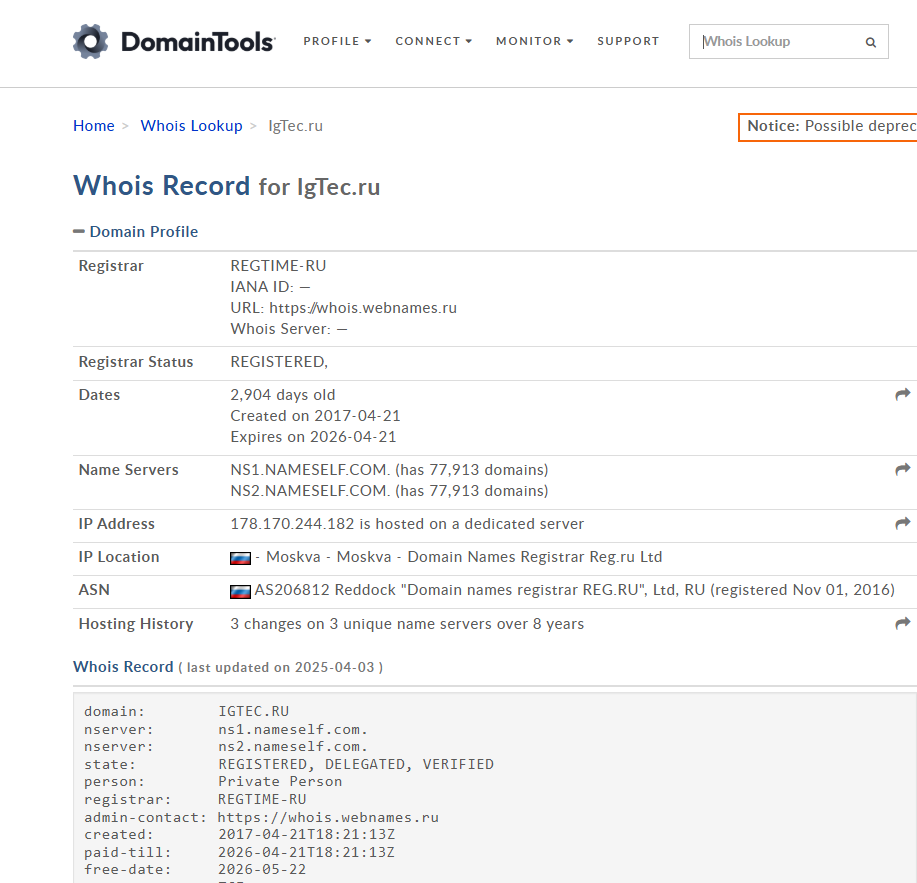Viewport: 917px width, 883px height.
Task: Click the Whois Record section heading
Action: click(123, 667)
